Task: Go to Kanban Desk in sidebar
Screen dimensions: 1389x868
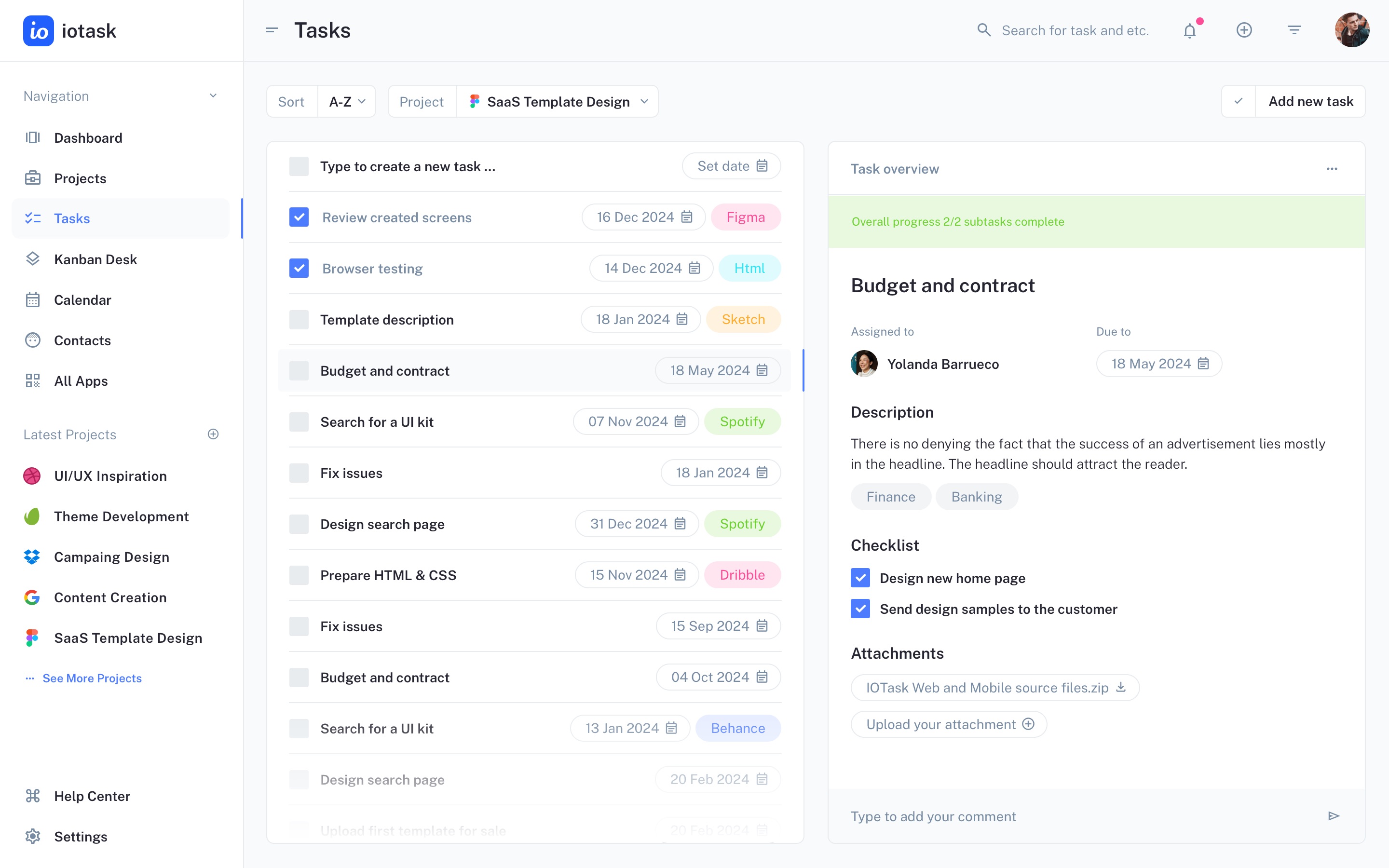Action: [95, 259]
